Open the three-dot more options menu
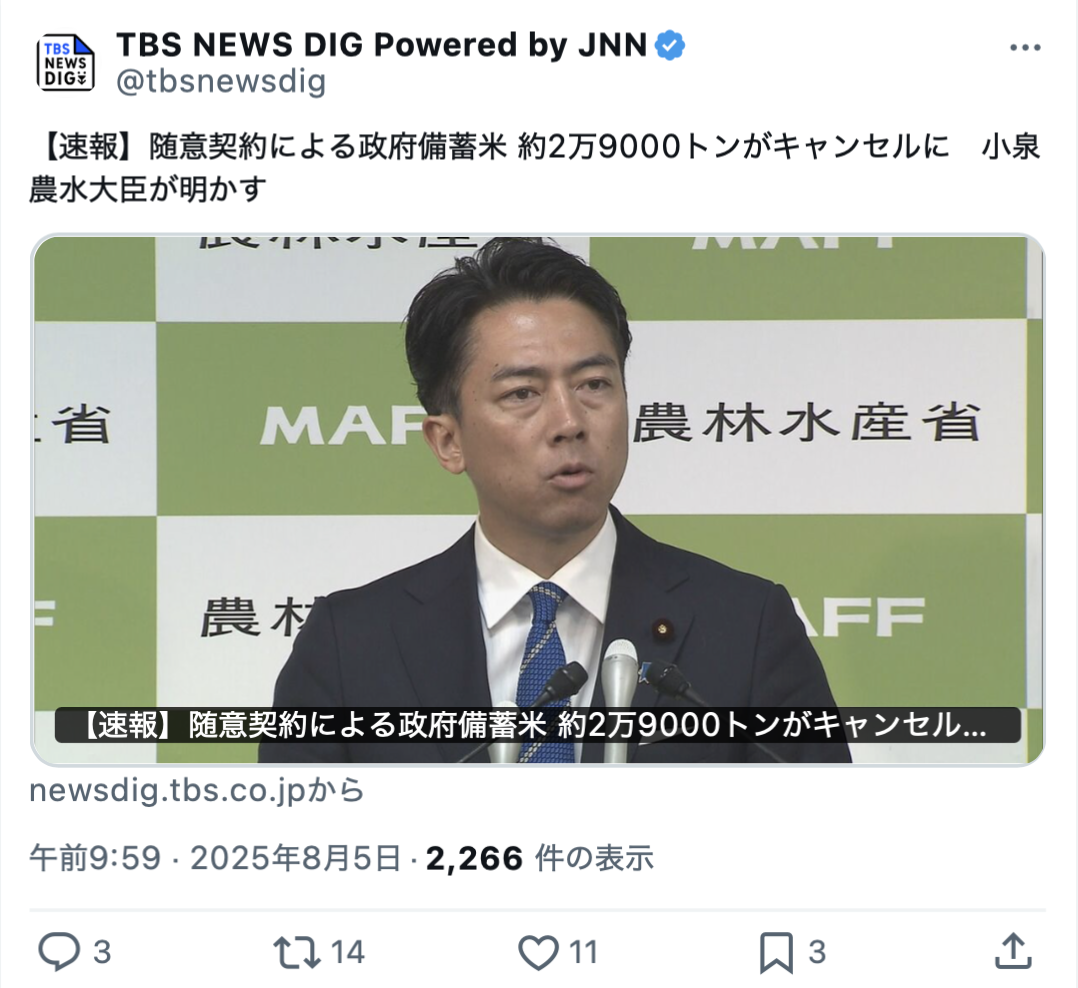The width and height of the screenshot is (1078, 988). (1024, 47)
